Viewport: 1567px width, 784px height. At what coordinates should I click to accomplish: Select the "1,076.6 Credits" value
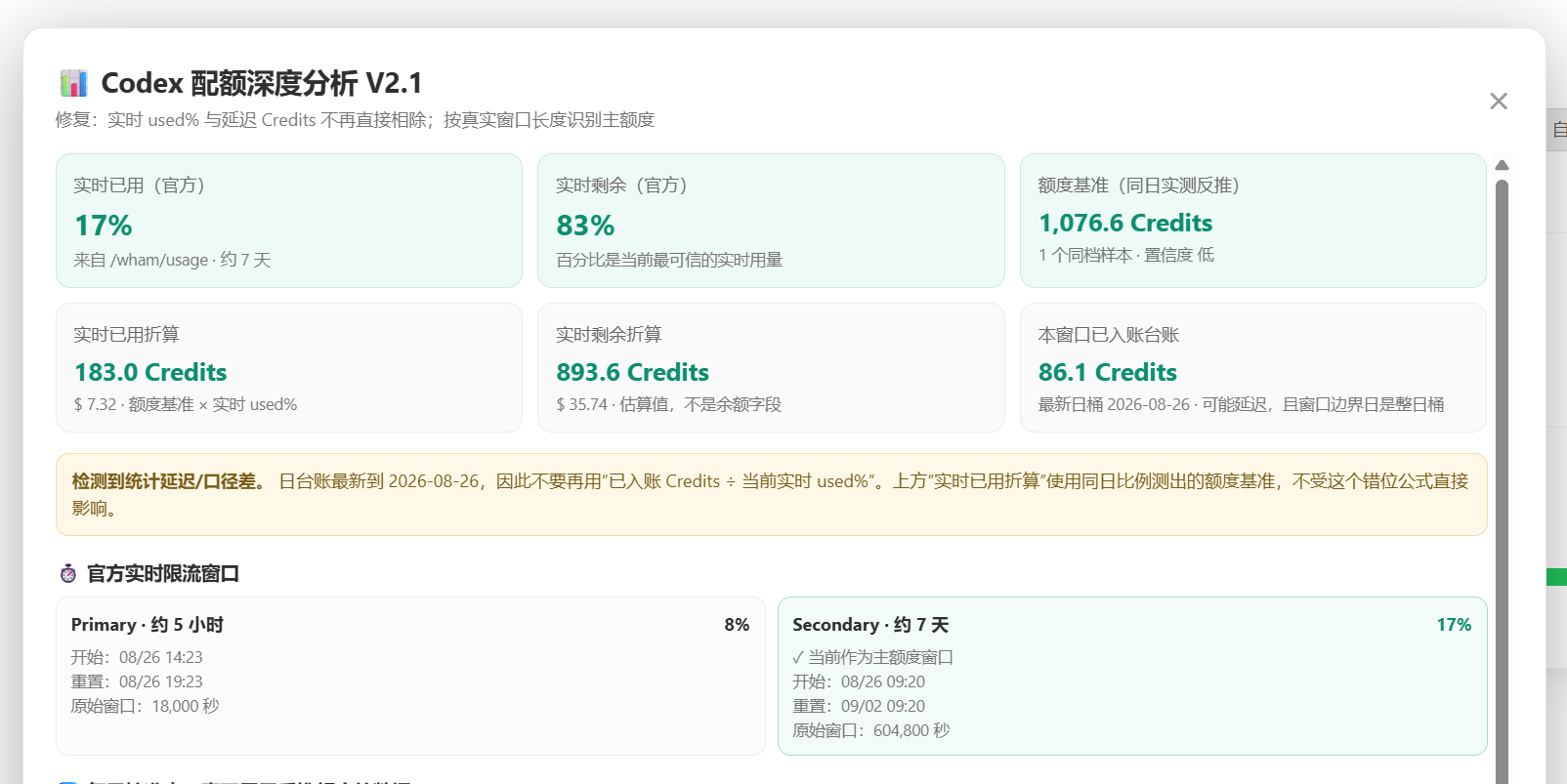pyautogui.click(x=1125, y=223)
